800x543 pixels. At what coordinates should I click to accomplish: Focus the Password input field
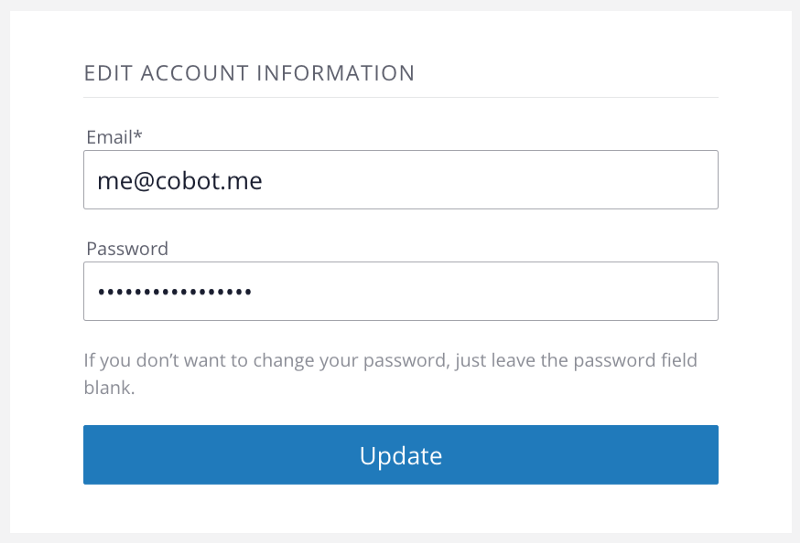(400, 291)
